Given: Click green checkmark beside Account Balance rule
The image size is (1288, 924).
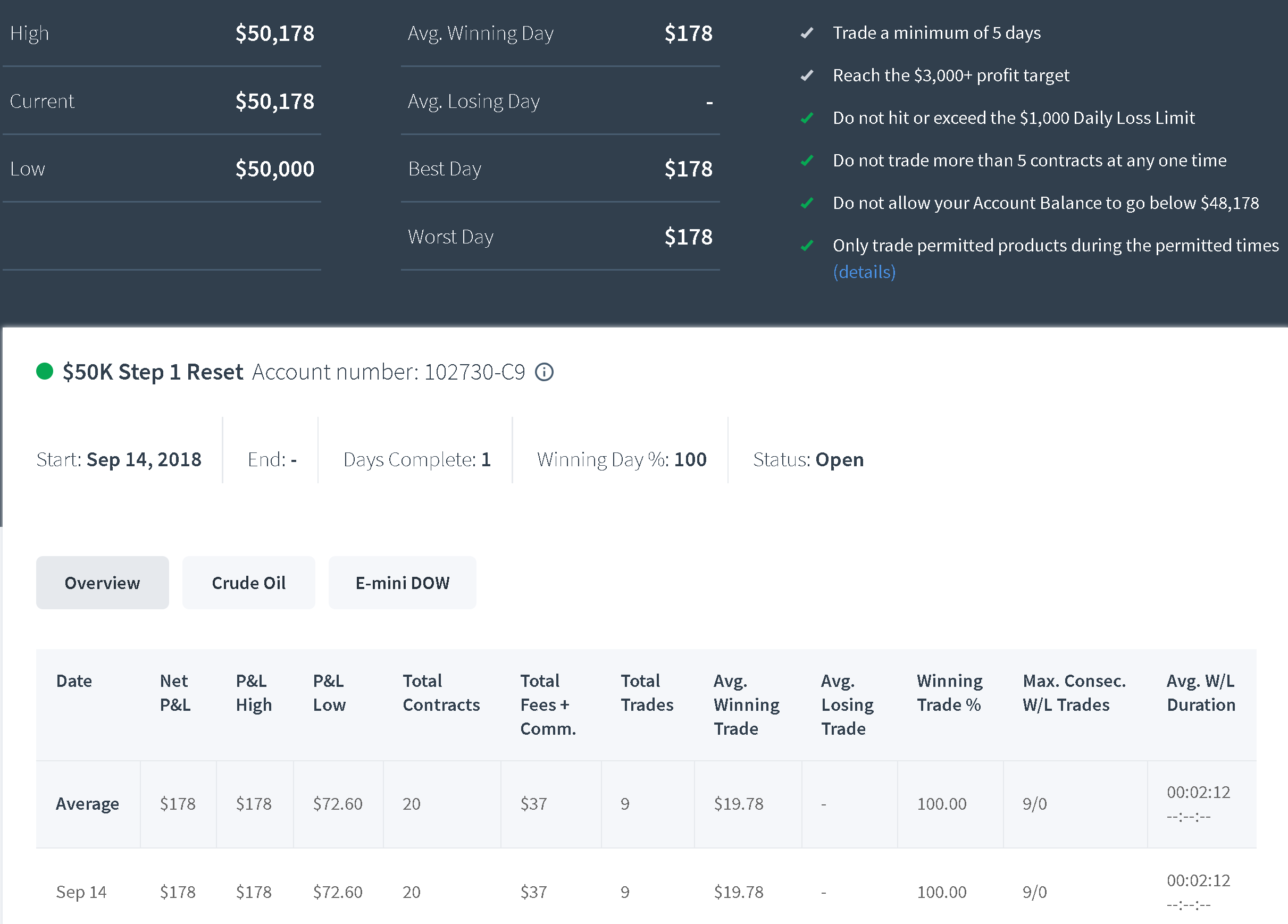Looking at the screenshot, I should (x=807, y=203).
